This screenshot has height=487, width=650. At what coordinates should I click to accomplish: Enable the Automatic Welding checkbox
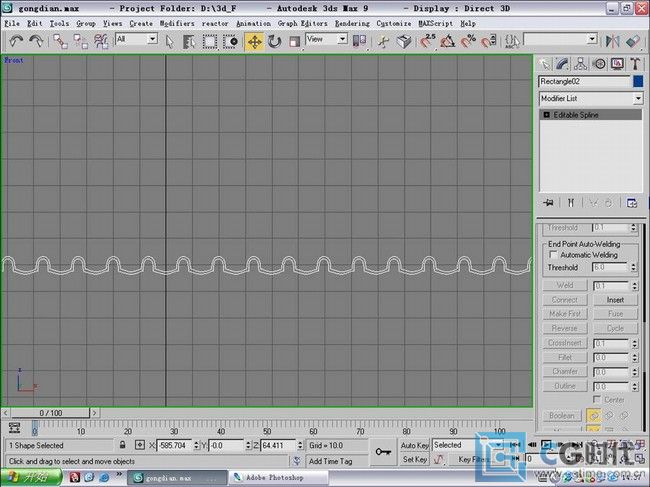click(x=552, y=255)
